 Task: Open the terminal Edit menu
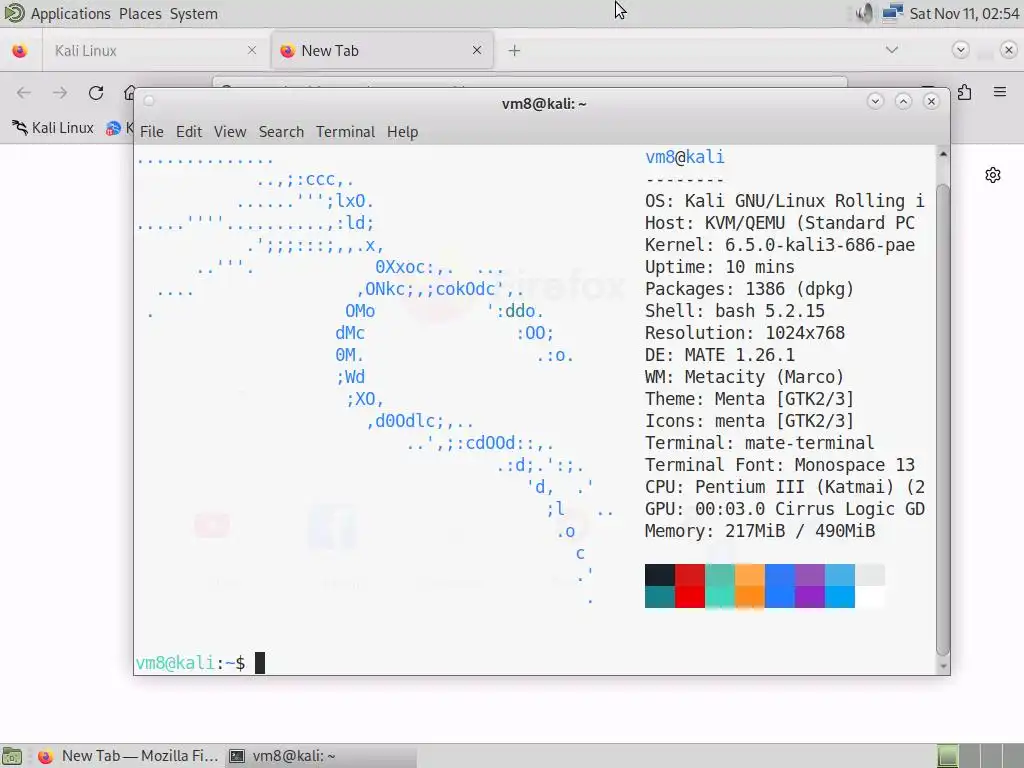tap(189, 132)
